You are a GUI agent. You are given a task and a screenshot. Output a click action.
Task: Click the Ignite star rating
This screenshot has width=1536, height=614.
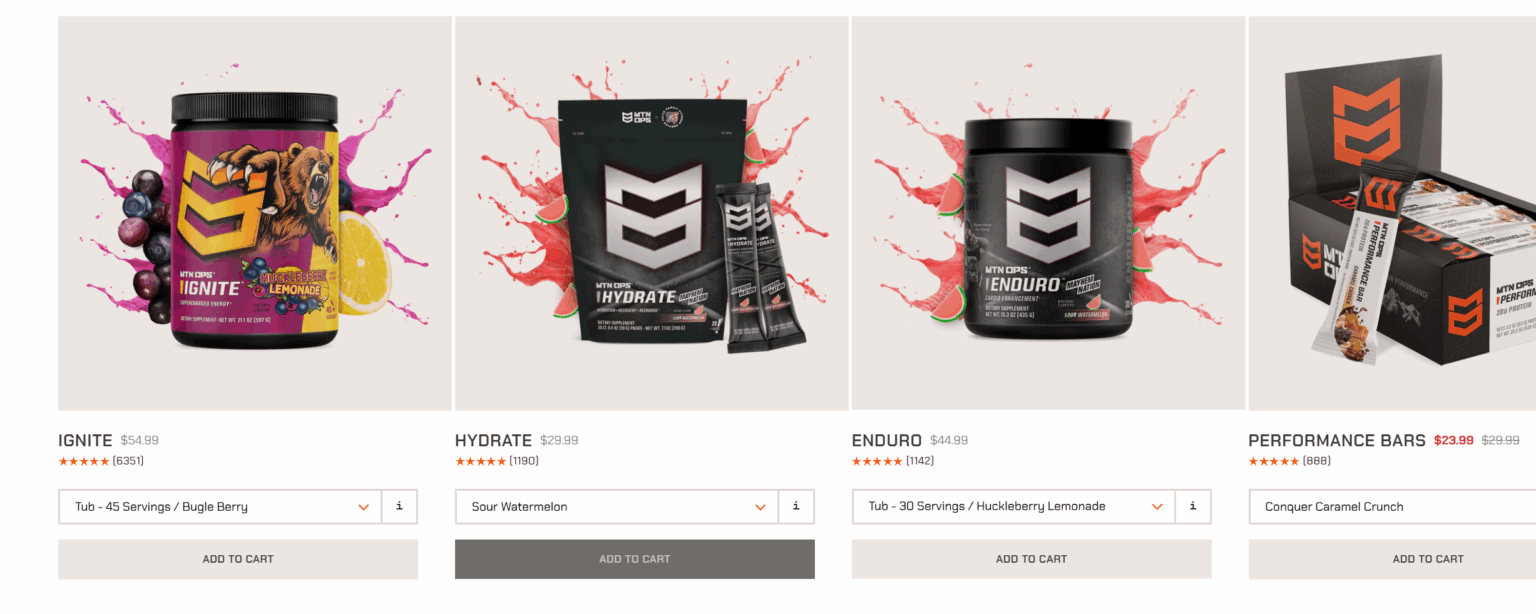[x=84, y=461]
